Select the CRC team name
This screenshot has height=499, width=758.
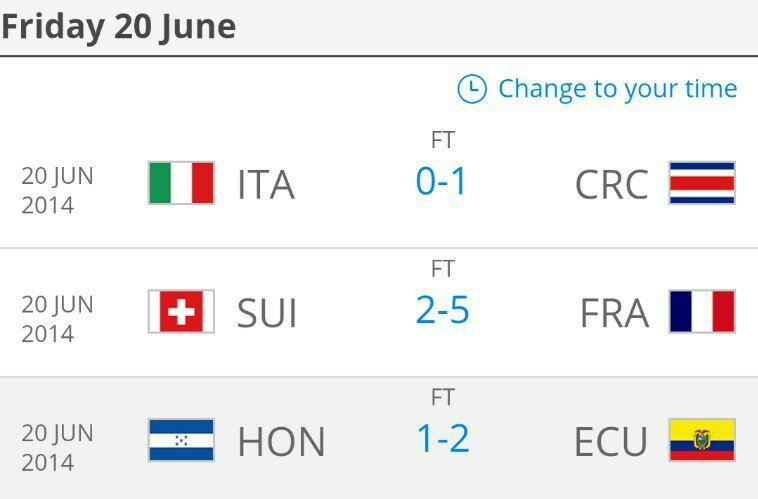[612, 184]
